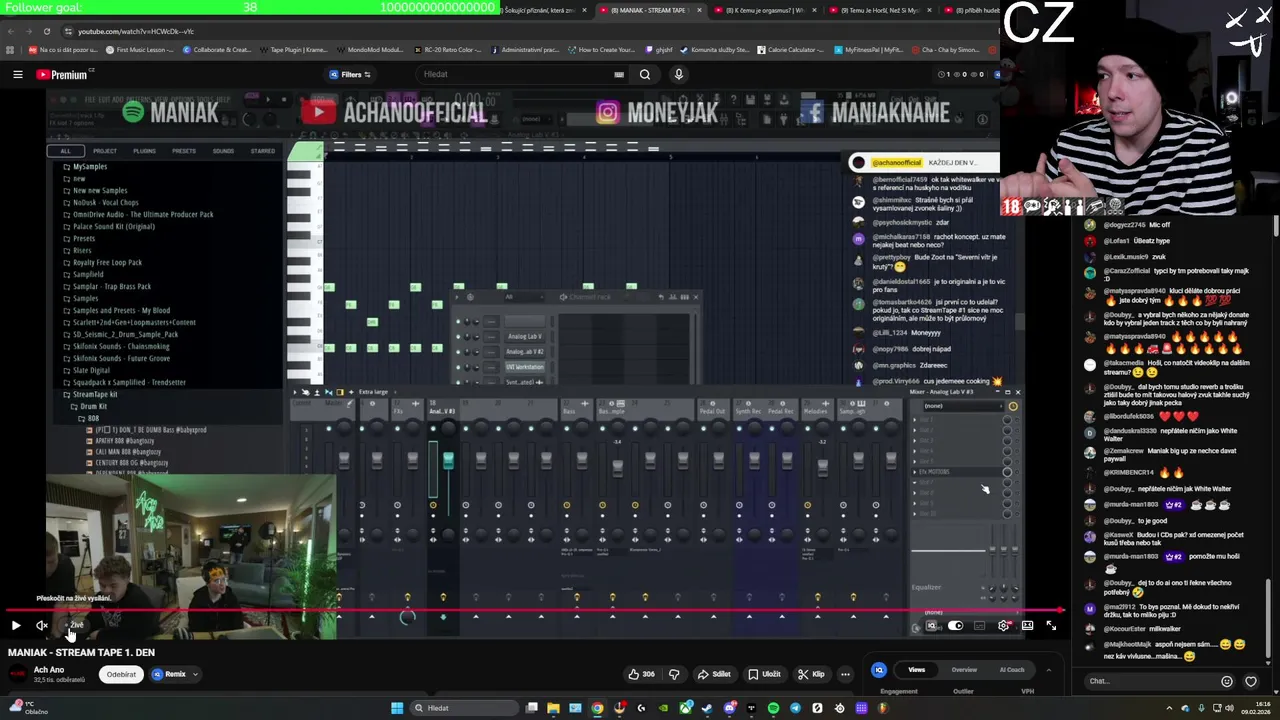Open Calorie Calculator bookmark
Screen dimensions: 1280x720
790,50
